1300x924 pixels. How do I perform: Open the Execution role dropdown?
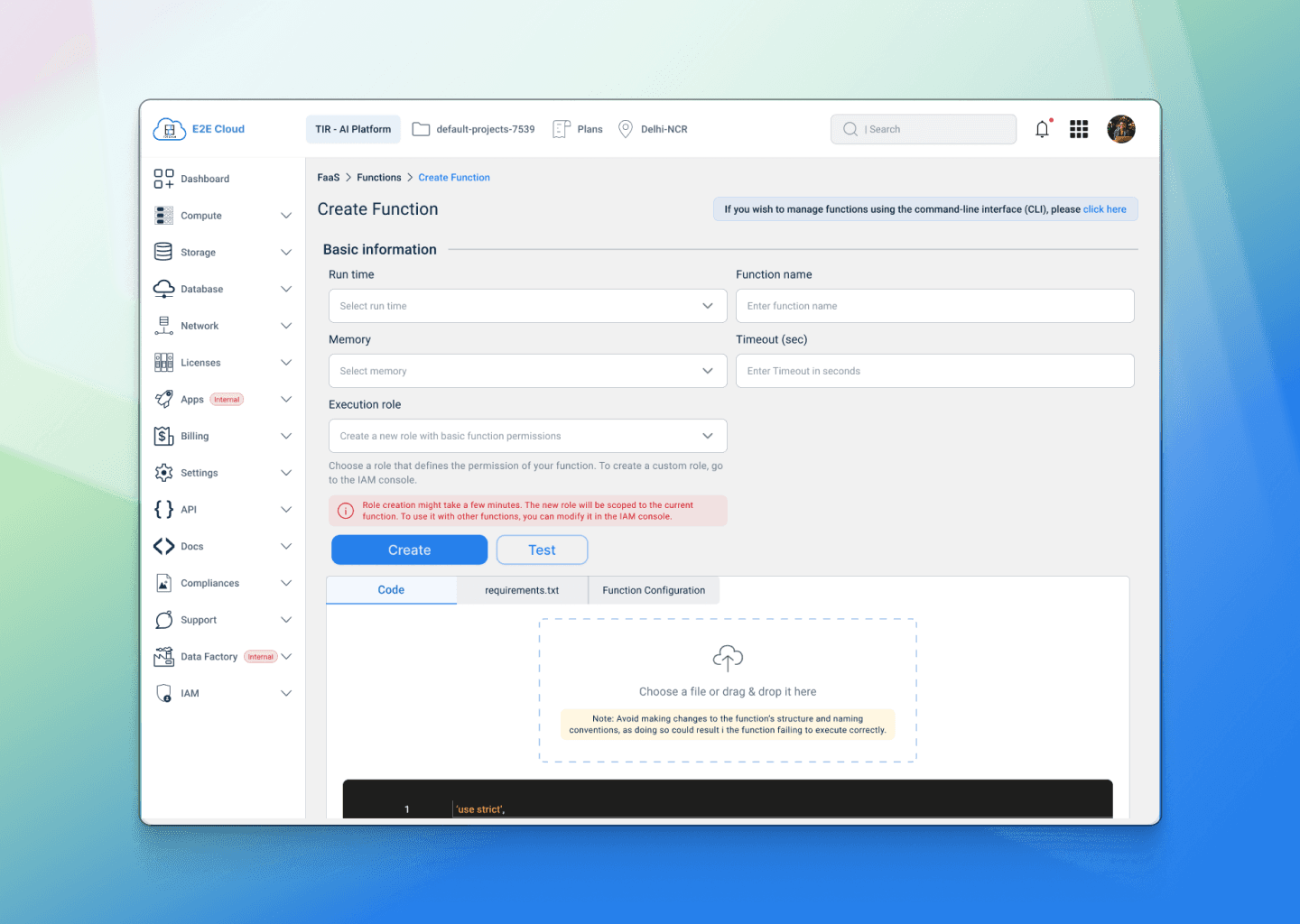[527, 436]
